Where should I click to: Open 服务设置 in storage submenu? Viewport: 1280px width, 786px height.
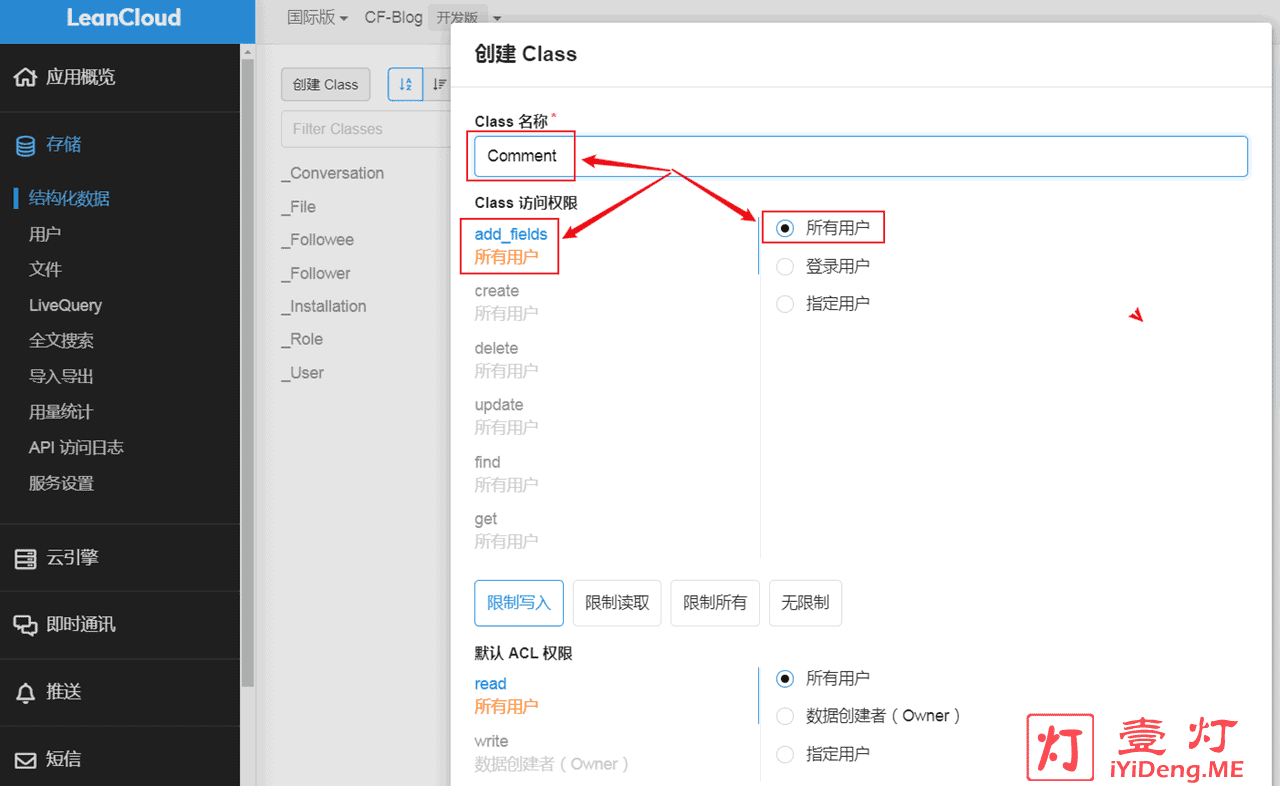click(x=61, y=484)
